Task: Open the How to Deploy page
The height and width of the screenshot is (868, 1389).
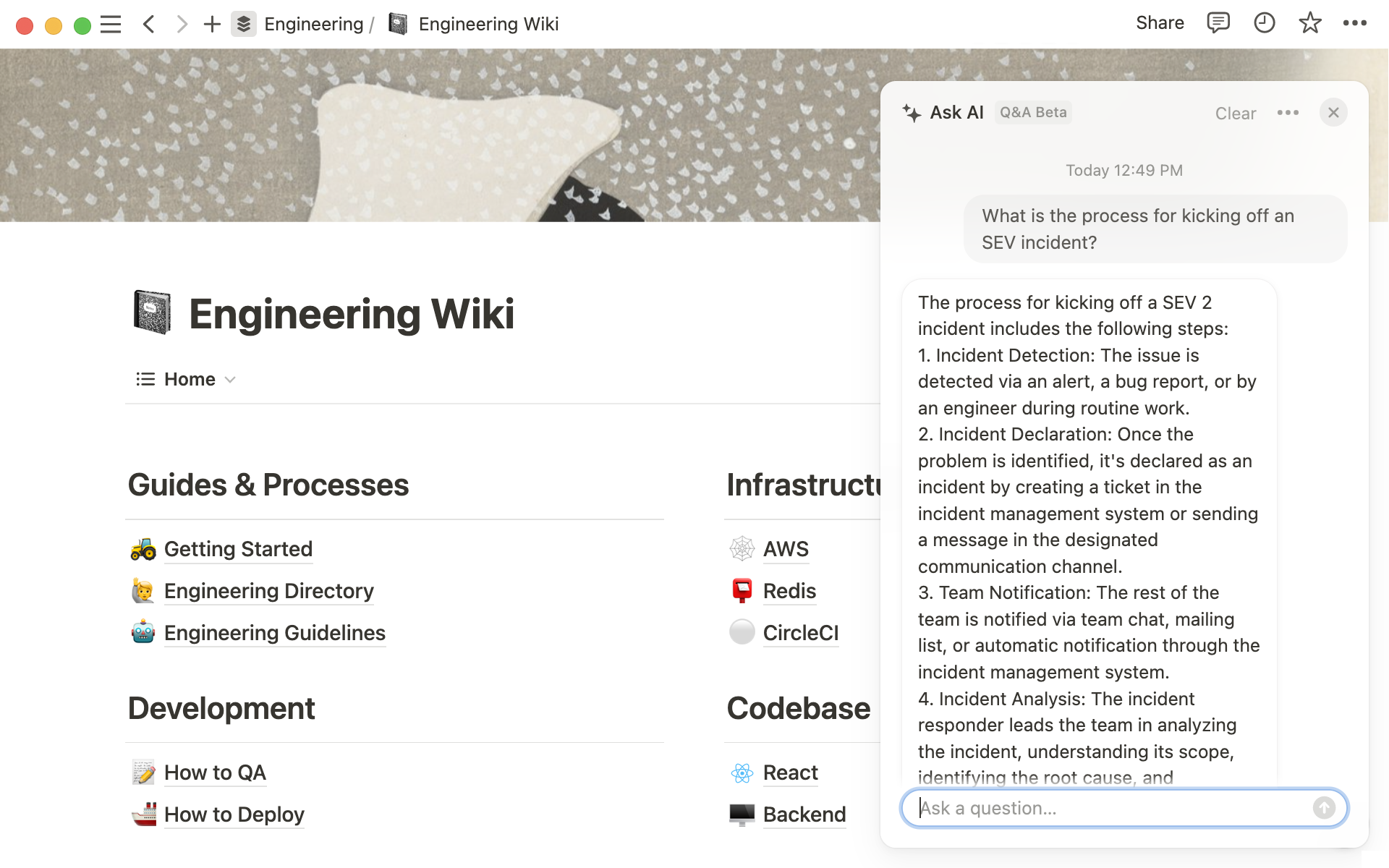Action: point(234,814)
